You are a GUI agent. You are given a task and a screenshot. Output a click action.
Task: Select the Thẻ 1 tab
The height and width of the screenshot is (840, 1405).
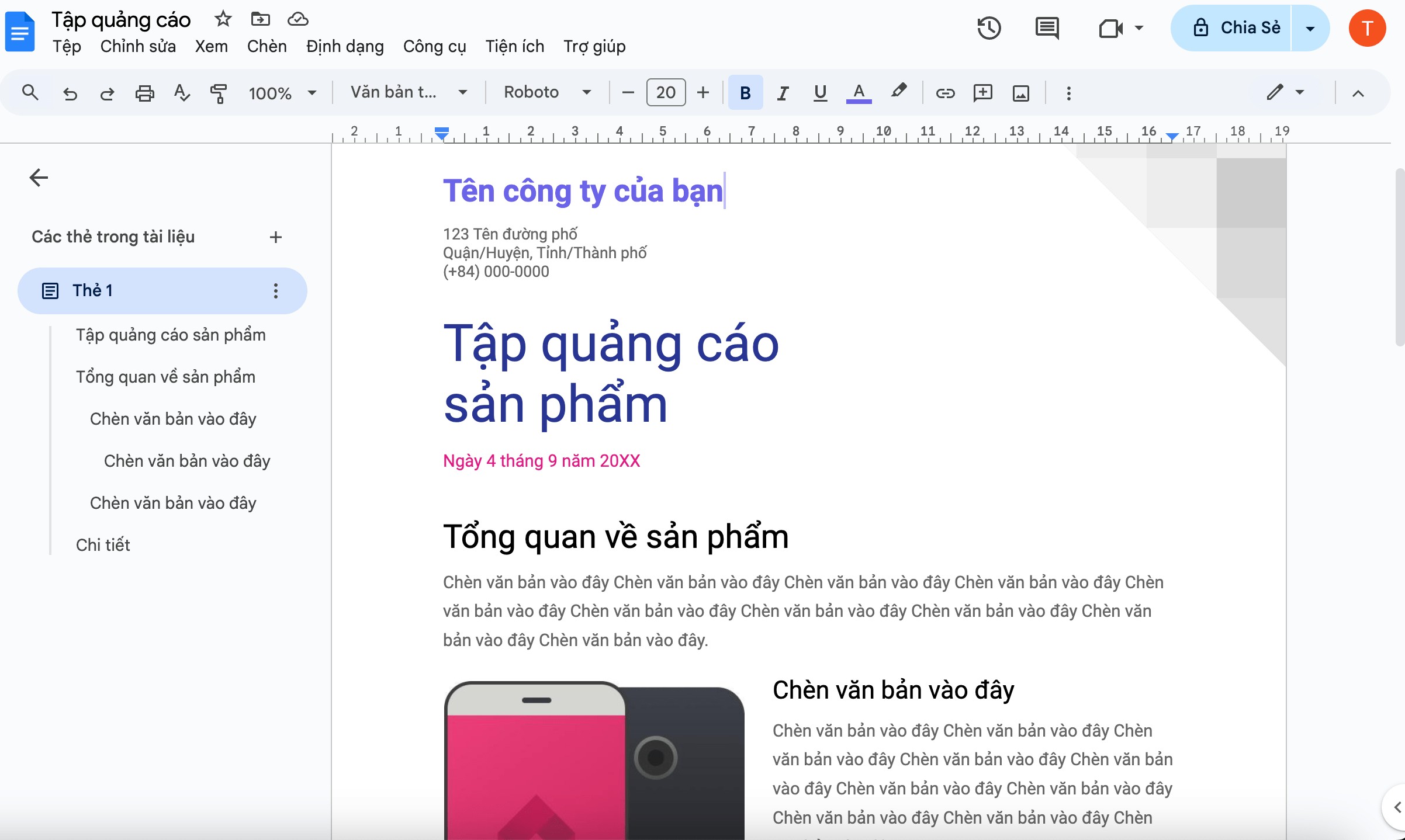click(x=162, y=291)
